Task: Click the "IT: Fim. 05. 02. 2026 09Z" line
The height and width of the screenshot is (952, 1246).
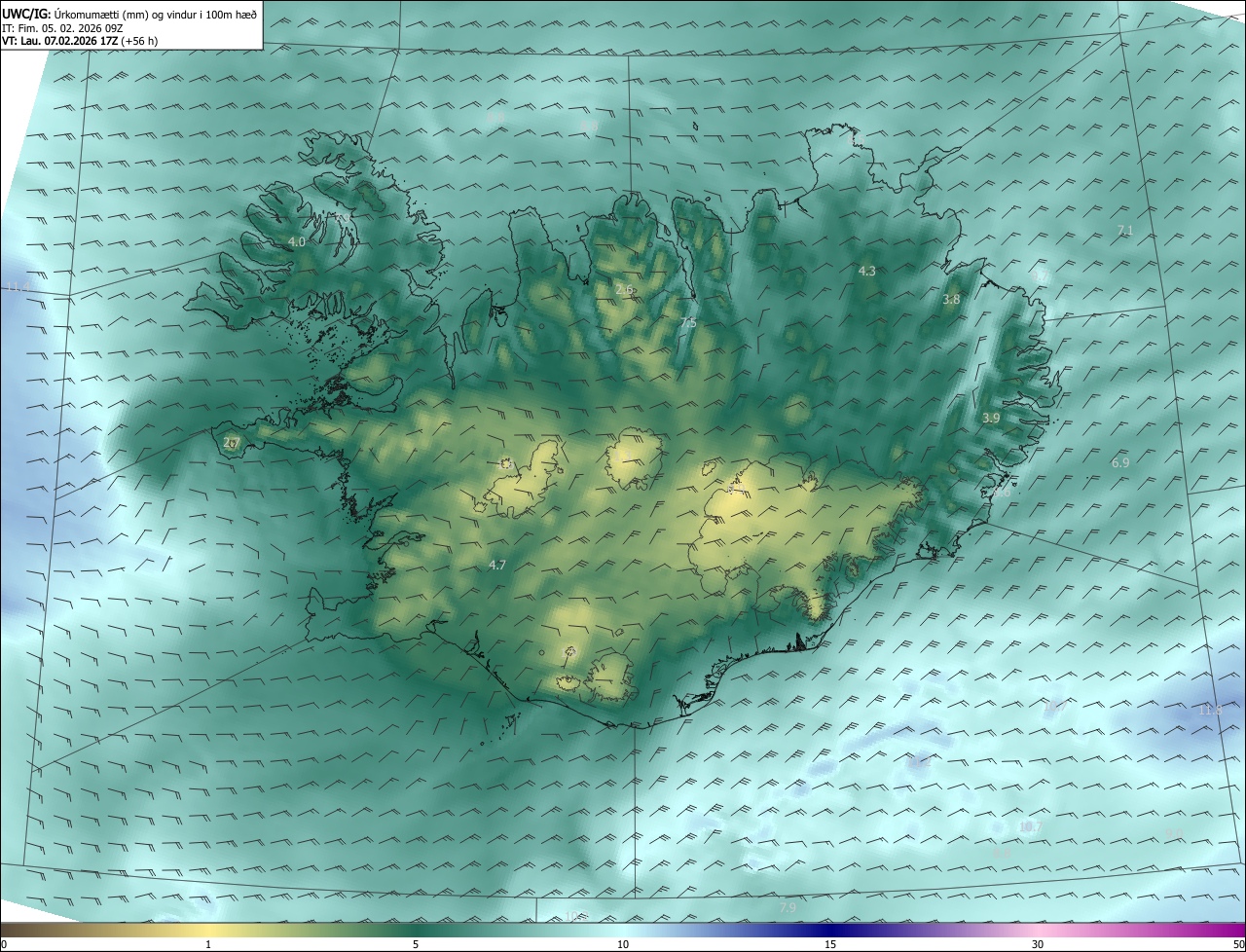Action: point(62,27)
